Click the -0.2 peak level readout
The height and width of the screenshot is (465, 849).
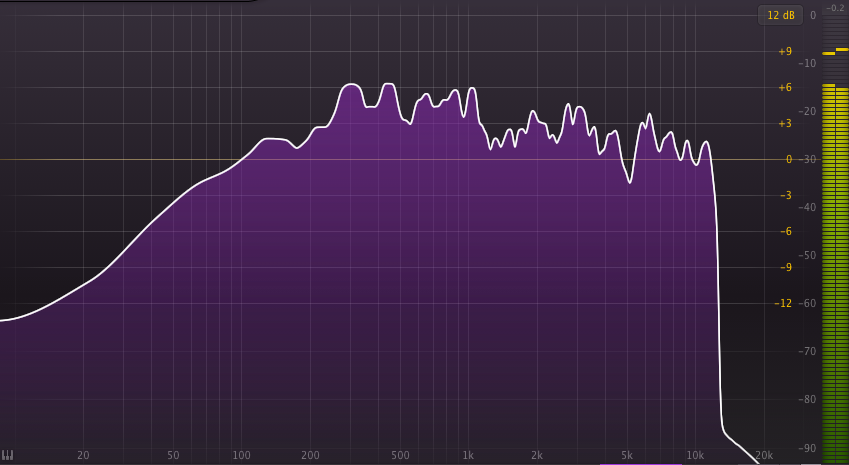pyautogui.click(x=835, y=8)
